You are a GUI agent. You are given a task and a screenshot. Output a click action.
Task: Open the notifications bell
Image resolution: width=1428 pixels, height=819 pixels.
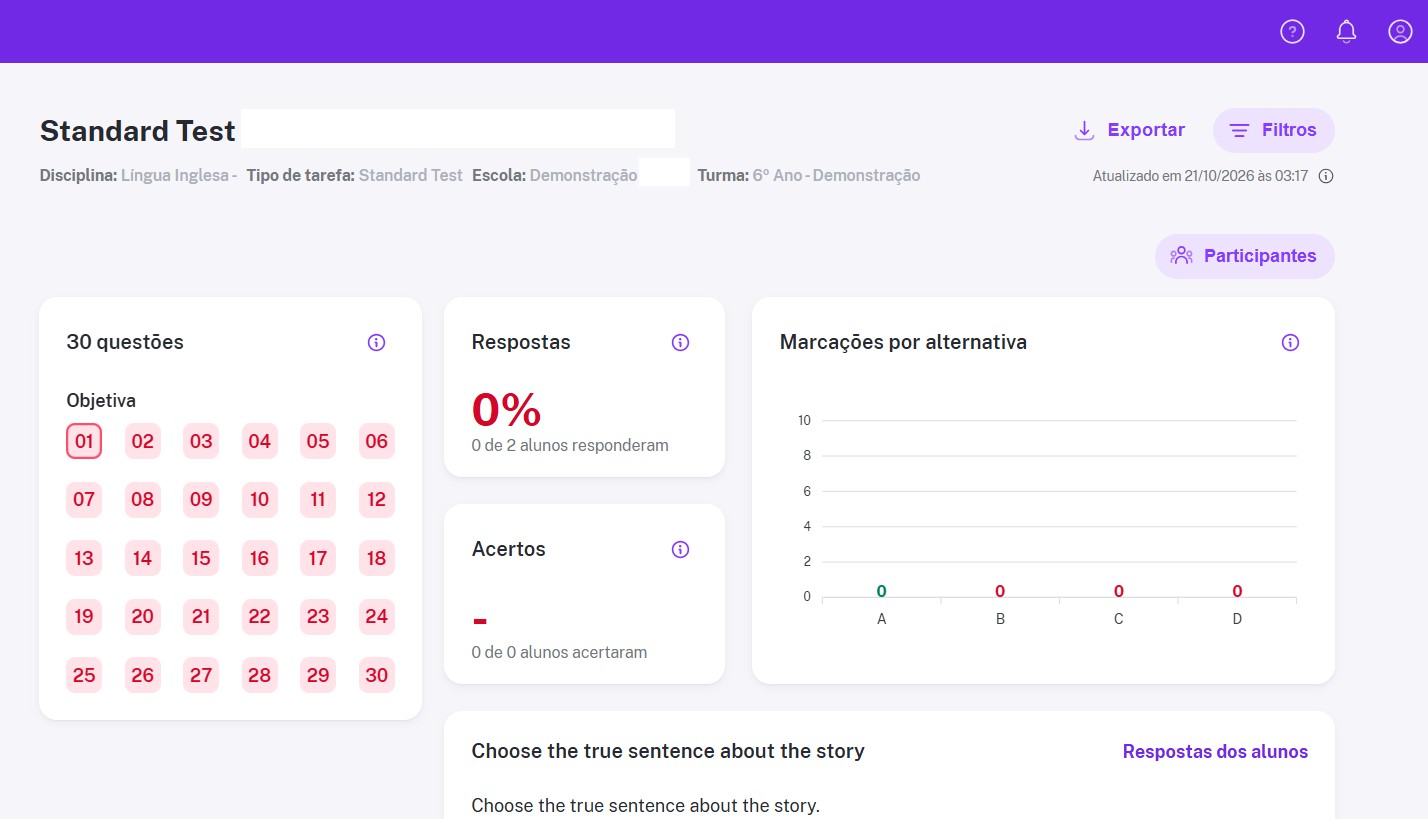click(x=1346, y=32)
